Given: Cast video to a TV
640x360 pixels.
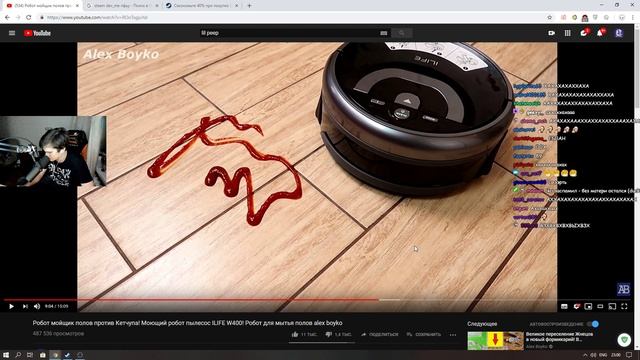Looking at the screenshot, I should tap(612, 306).
